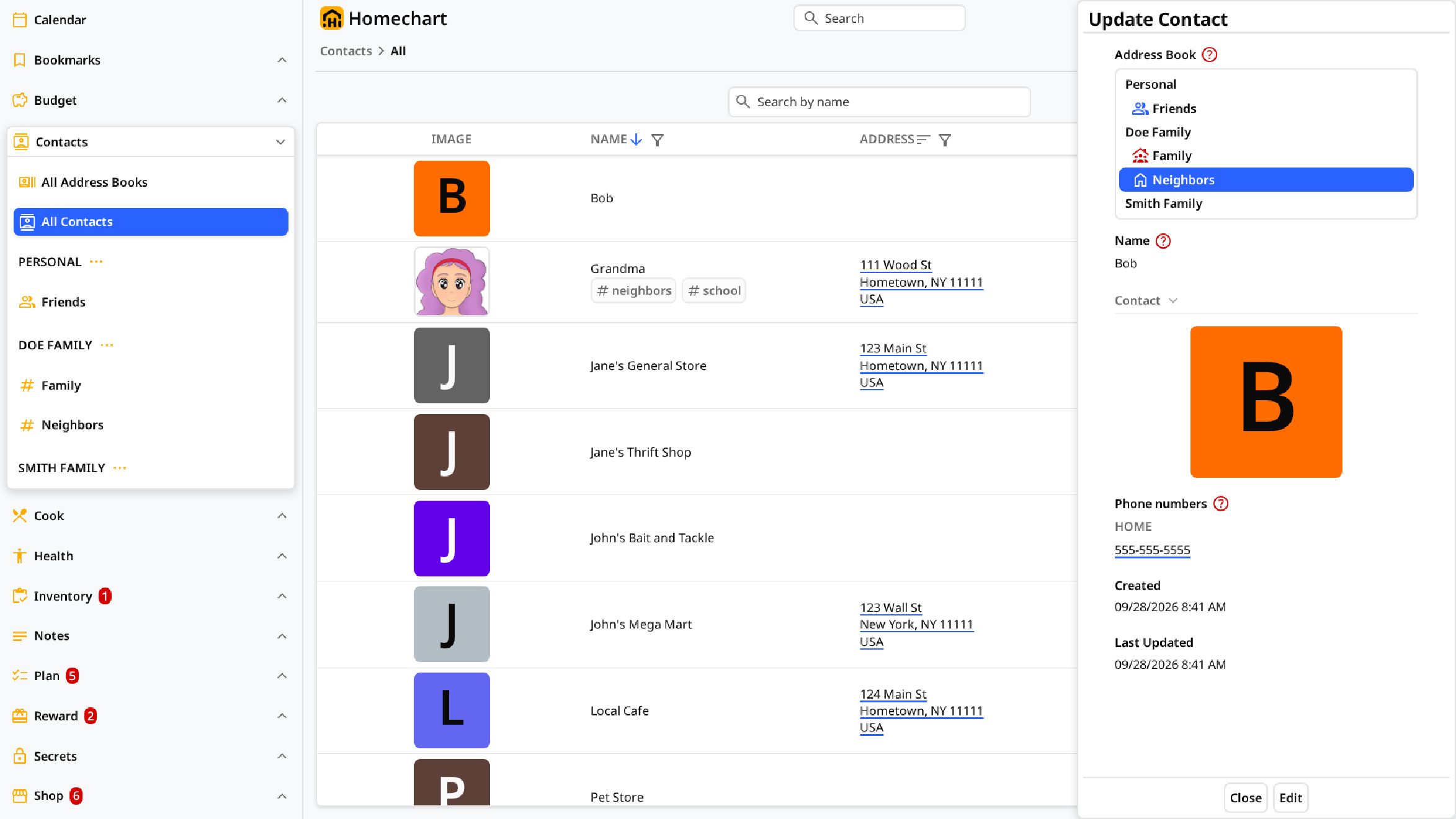Click the Name help question icon
1456x819 pixels.
[x=1163, y=241]
